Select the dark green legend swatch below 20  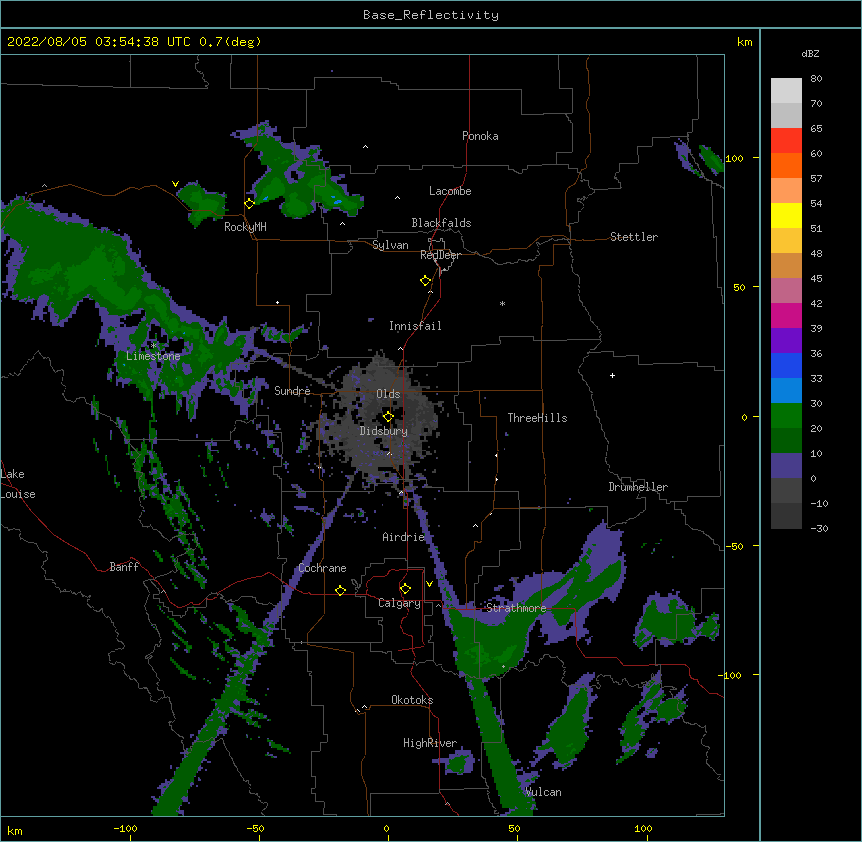(x=786, y=441)
